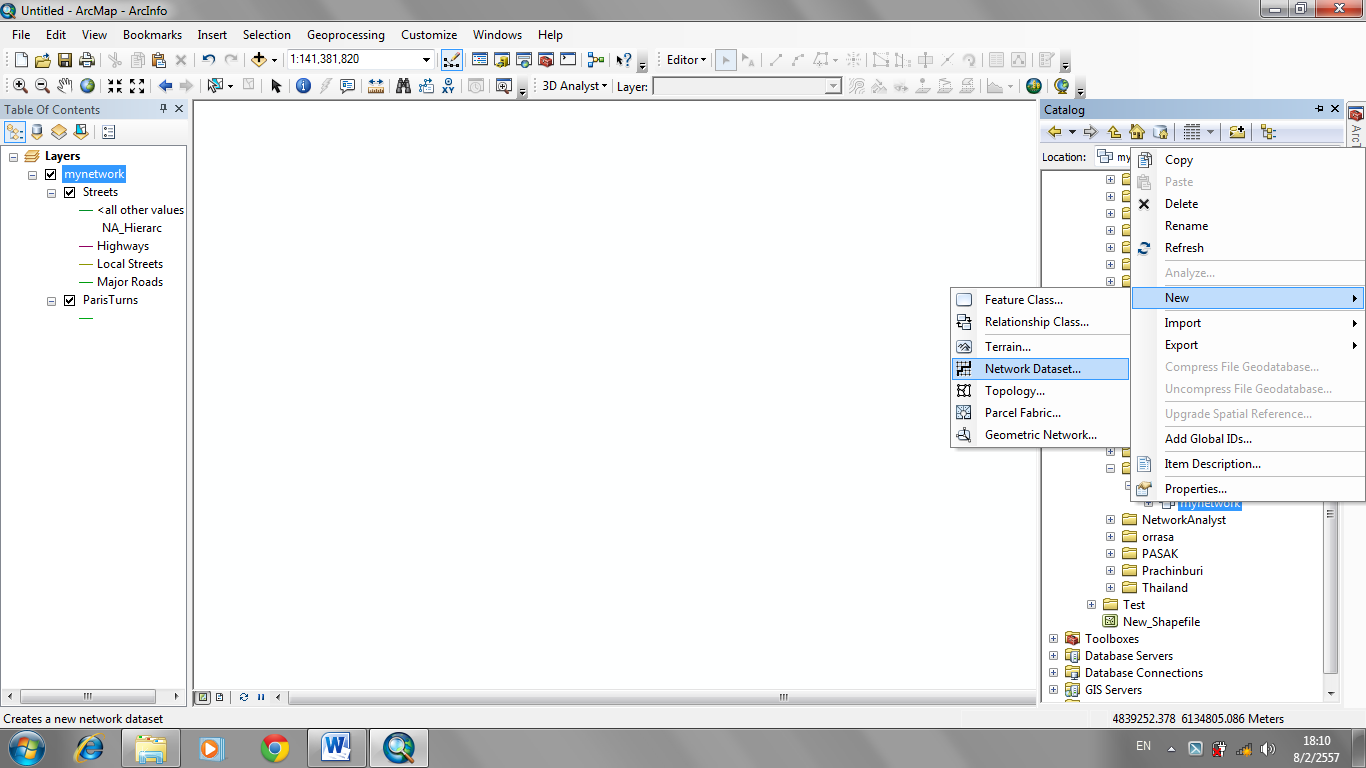This screenshot has height=768, width=1366.
Task: Switch to List By Visibility view
Action: pos(59,132)
